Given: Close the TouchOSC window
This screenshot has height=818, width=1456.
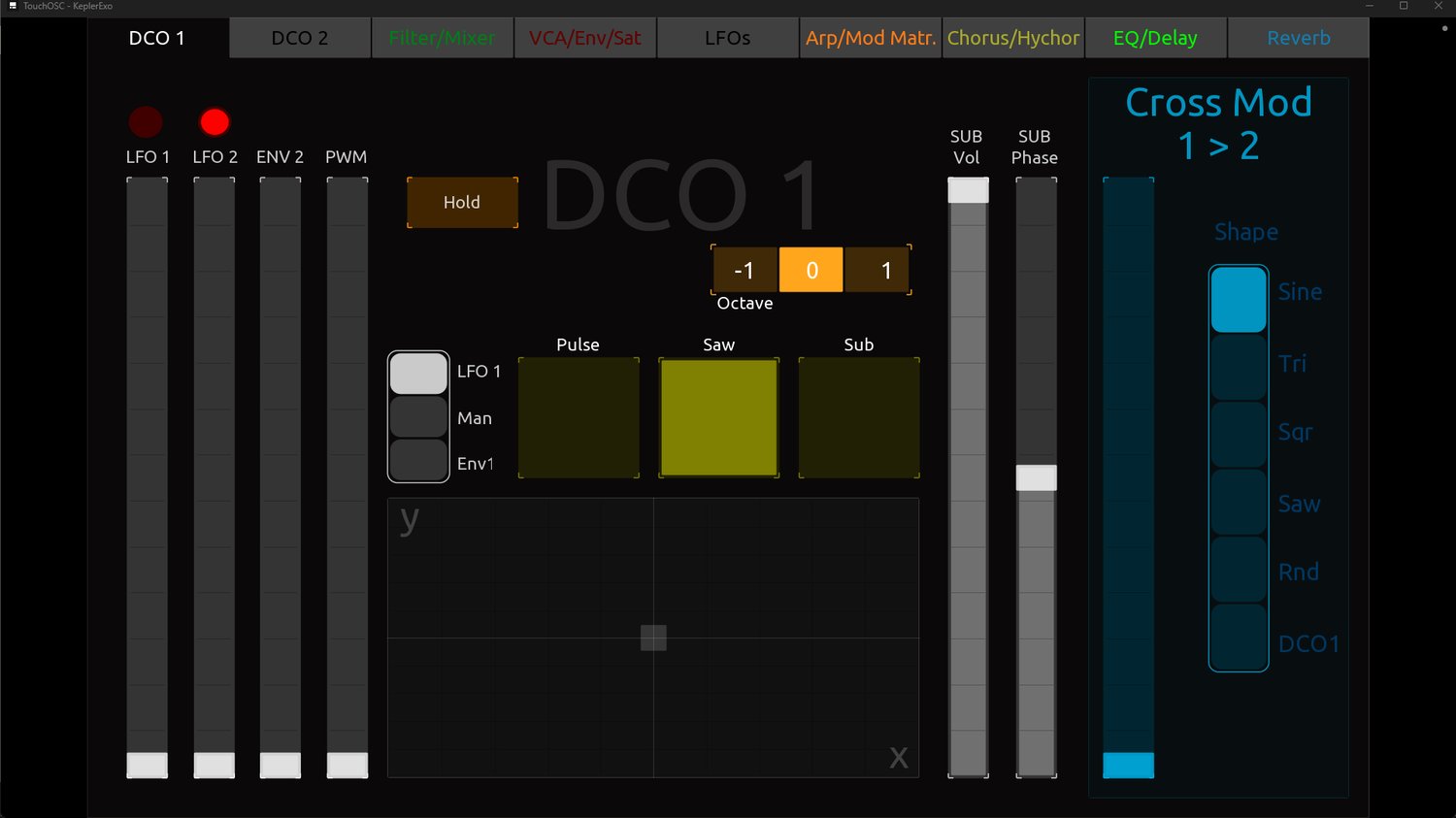Looking at the screenshot, I should (x=1439, y=6).
